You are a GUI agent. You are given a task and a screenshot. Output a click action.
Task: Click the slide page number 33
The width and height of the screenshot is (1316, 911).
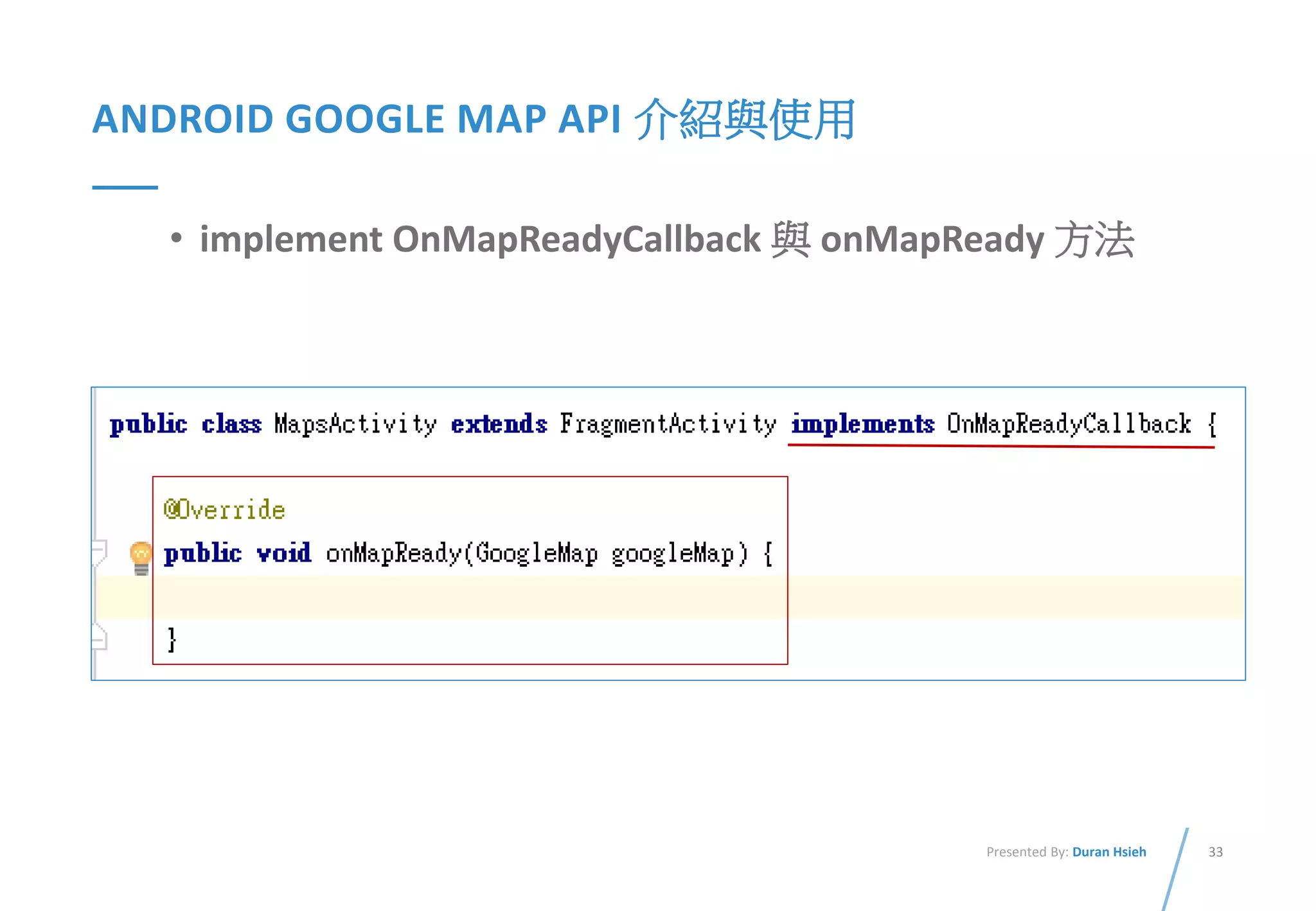pyautogui.click(x=1215, y=852)
